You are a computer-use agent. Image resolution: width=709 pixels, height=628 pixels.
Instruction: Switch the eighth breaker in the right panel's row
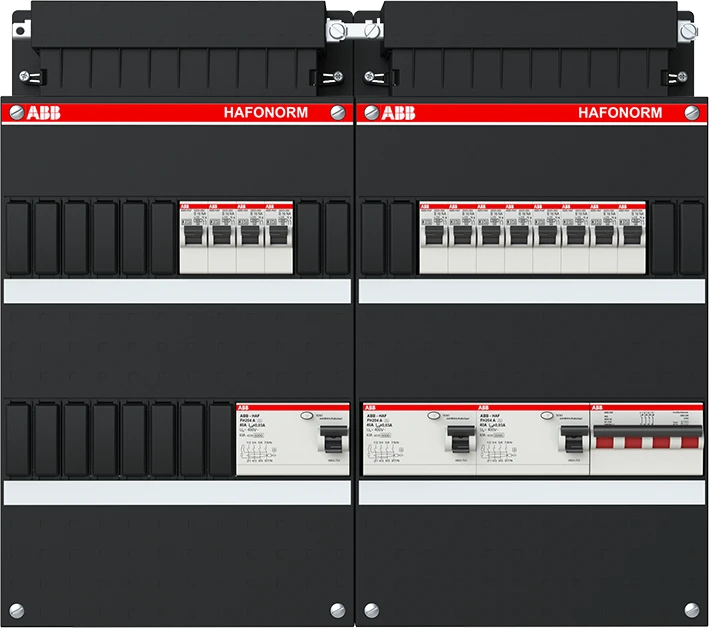coord(630,238)
